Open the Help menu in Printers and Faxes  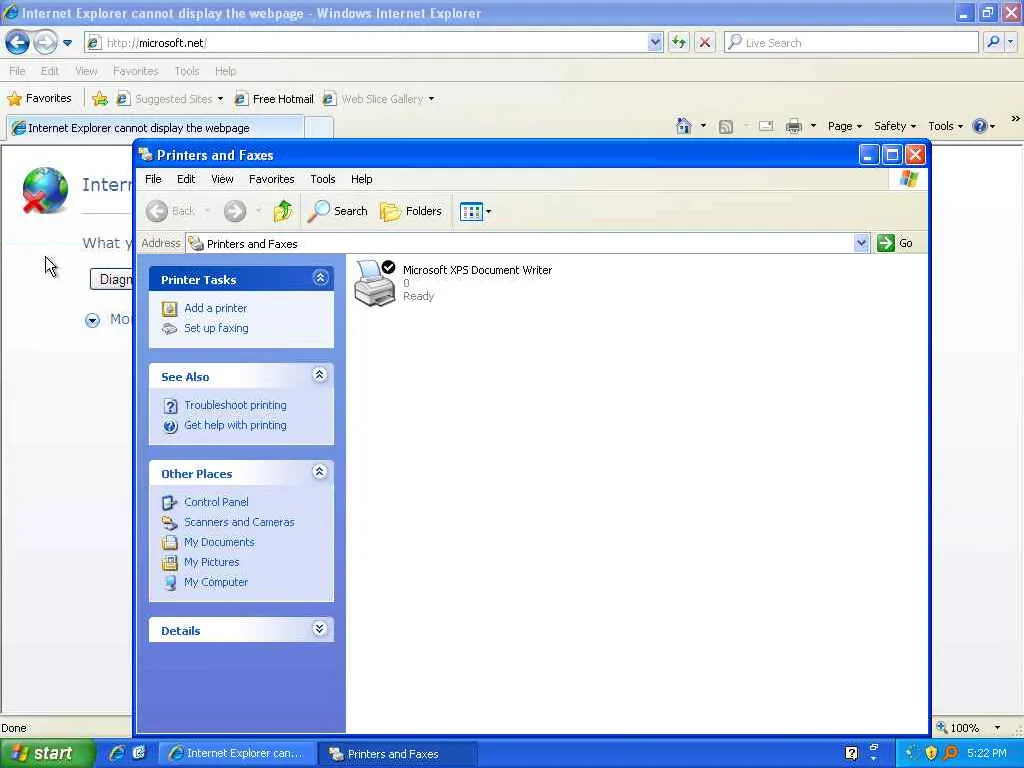click(362, 179)
